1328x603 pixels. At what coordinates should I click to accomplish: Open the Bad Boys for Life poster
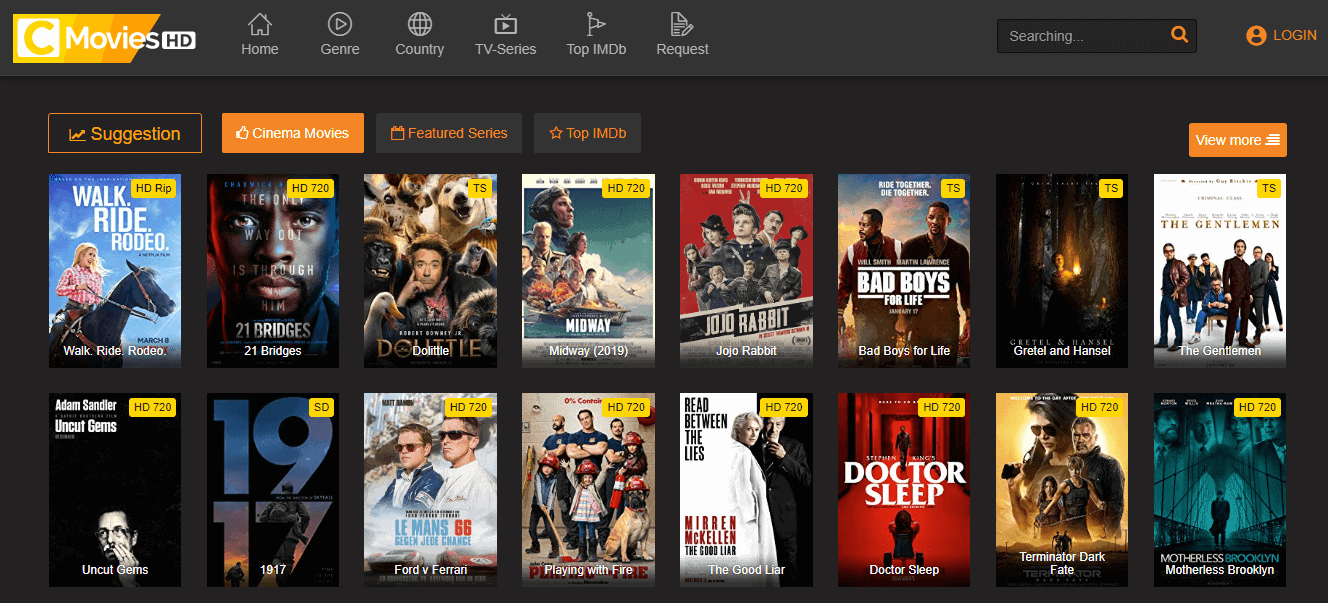[904, 271]
